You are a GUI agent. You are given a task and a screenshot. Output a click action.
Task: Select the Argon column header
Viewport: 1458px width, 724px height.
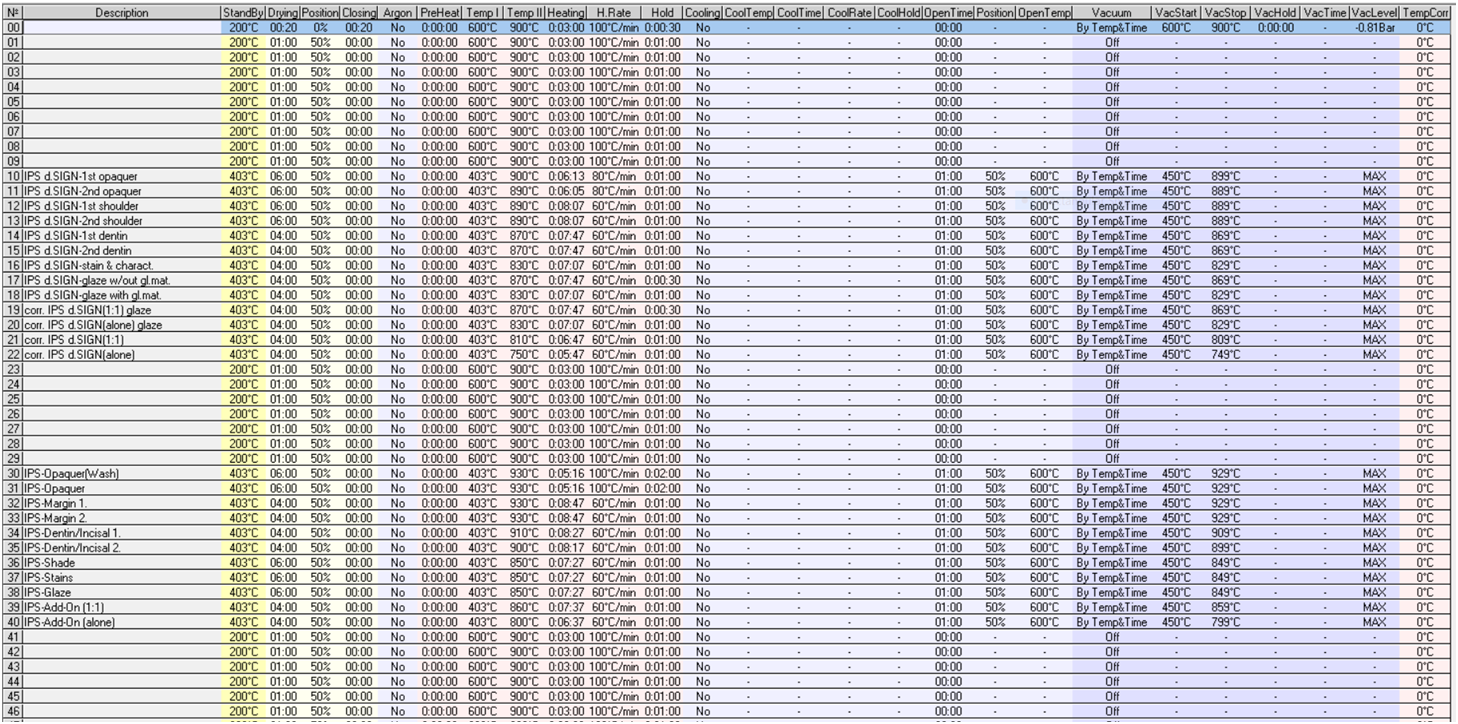click(x=397, y=12)
